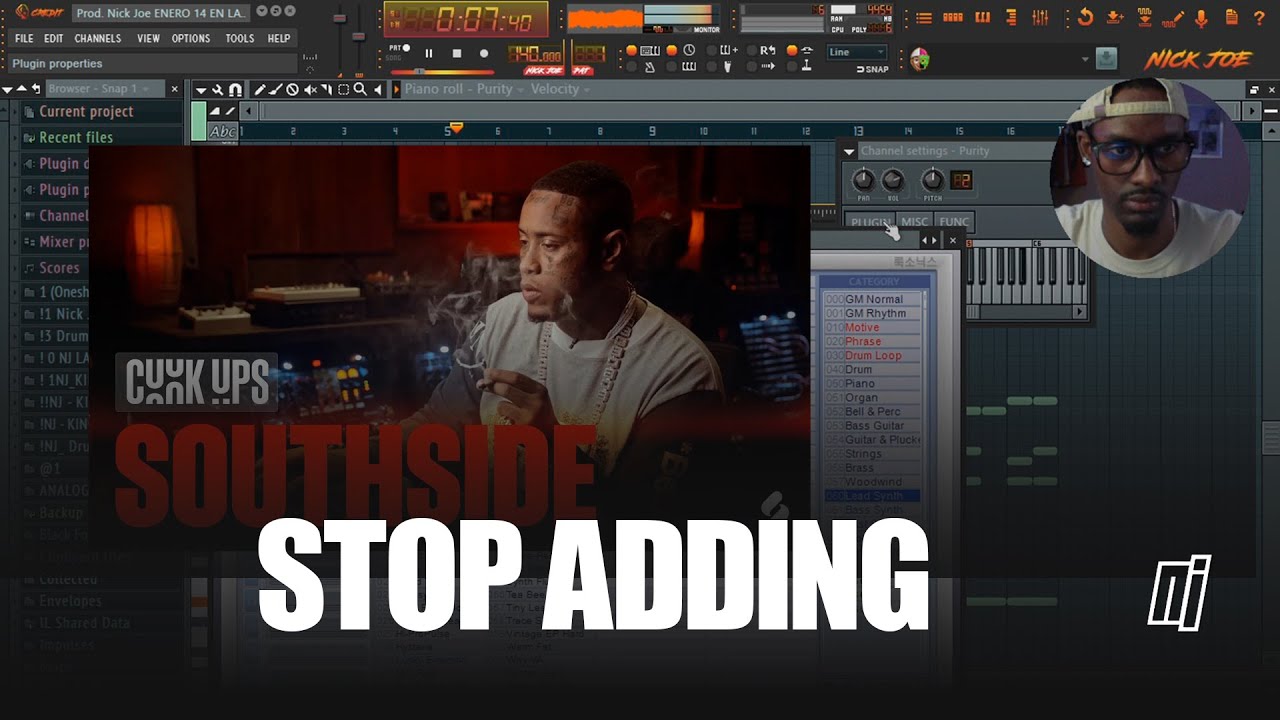1280x720 pixels.
Task: Select the zoom magnifier tool in piano roll
Action: coord(360,90)
